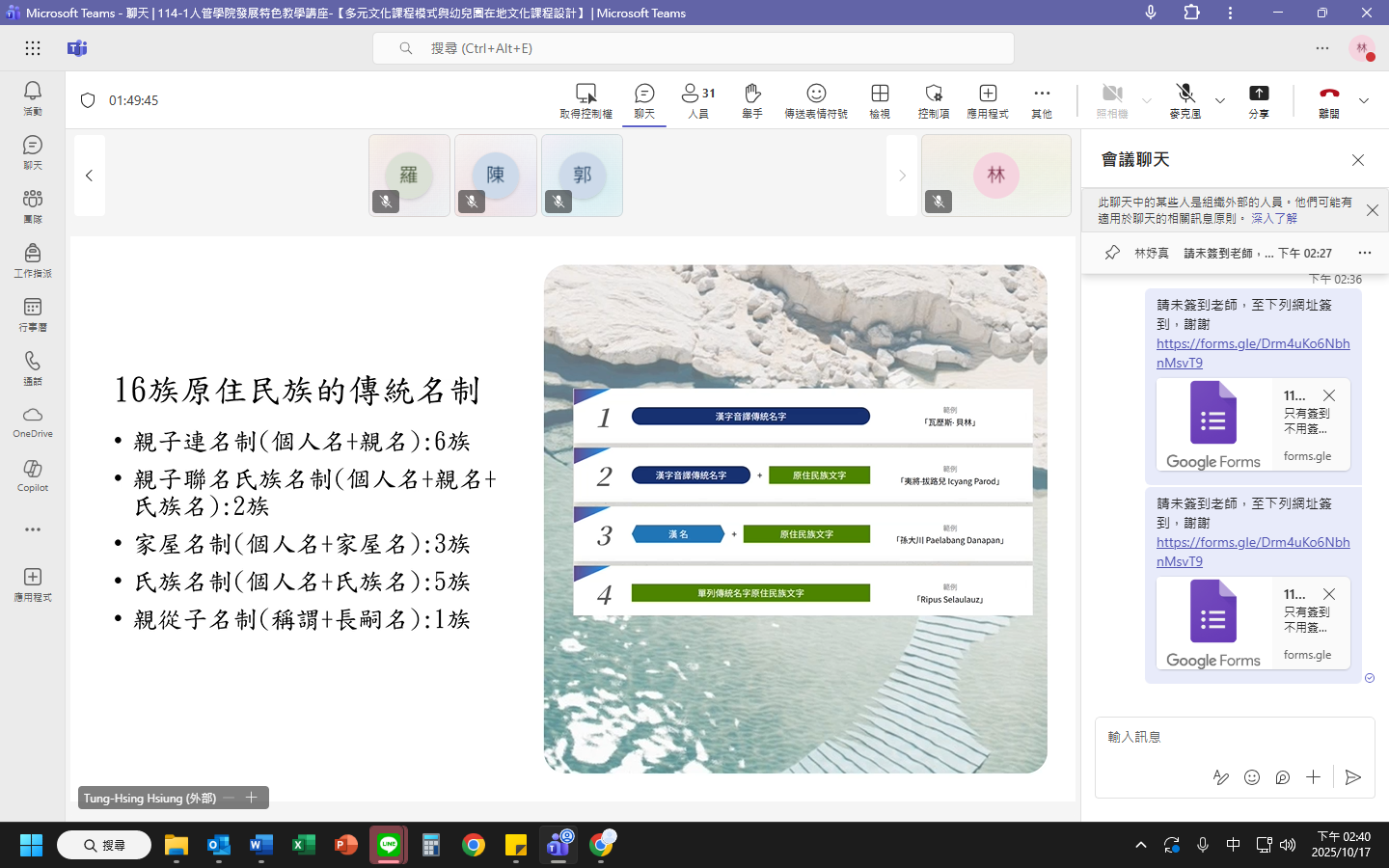Open the Activity tab in sidebar
This screenshot has height=868, width=1389.
[x=33, y=98]
